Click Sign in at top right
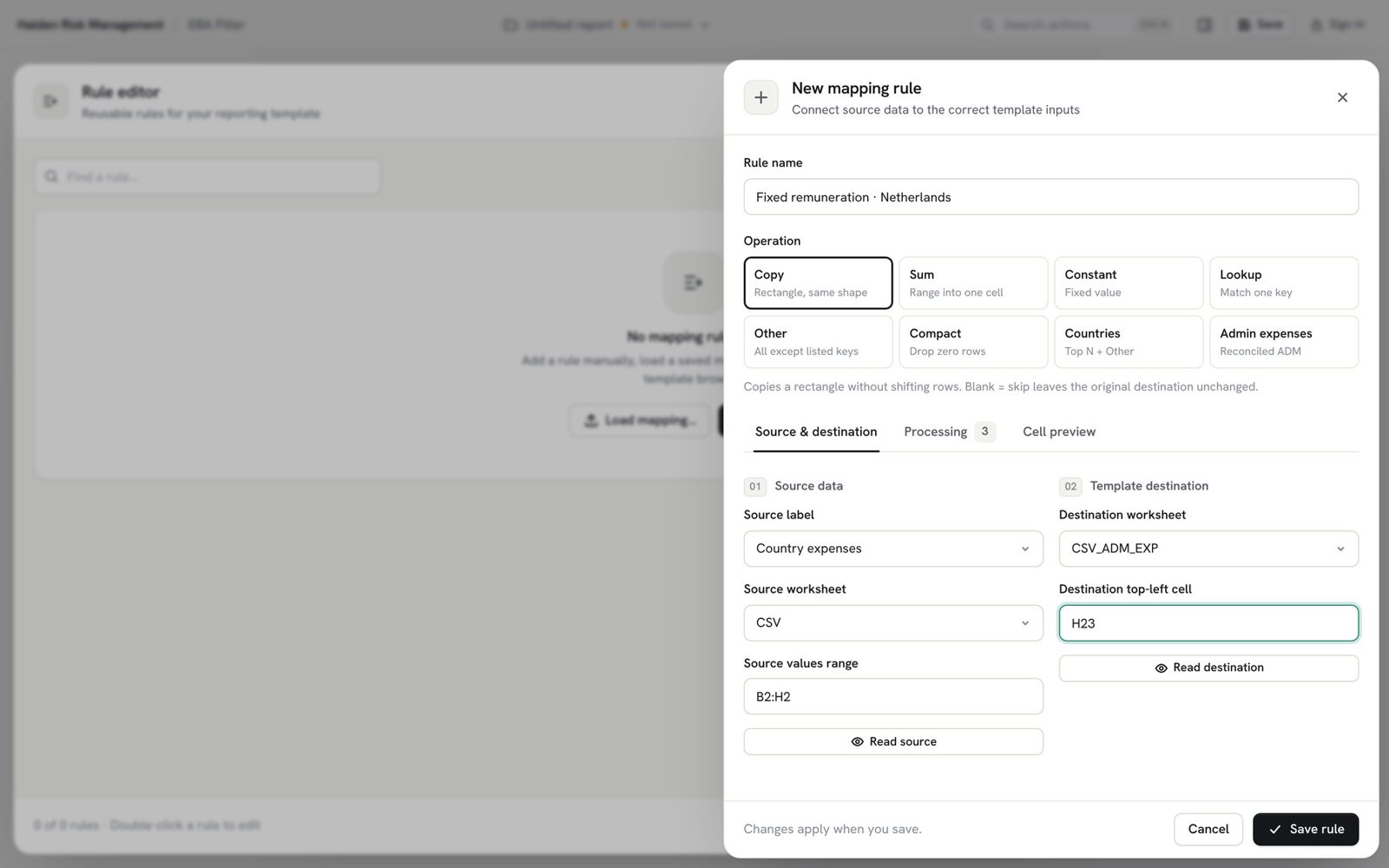 point(1337,24)
